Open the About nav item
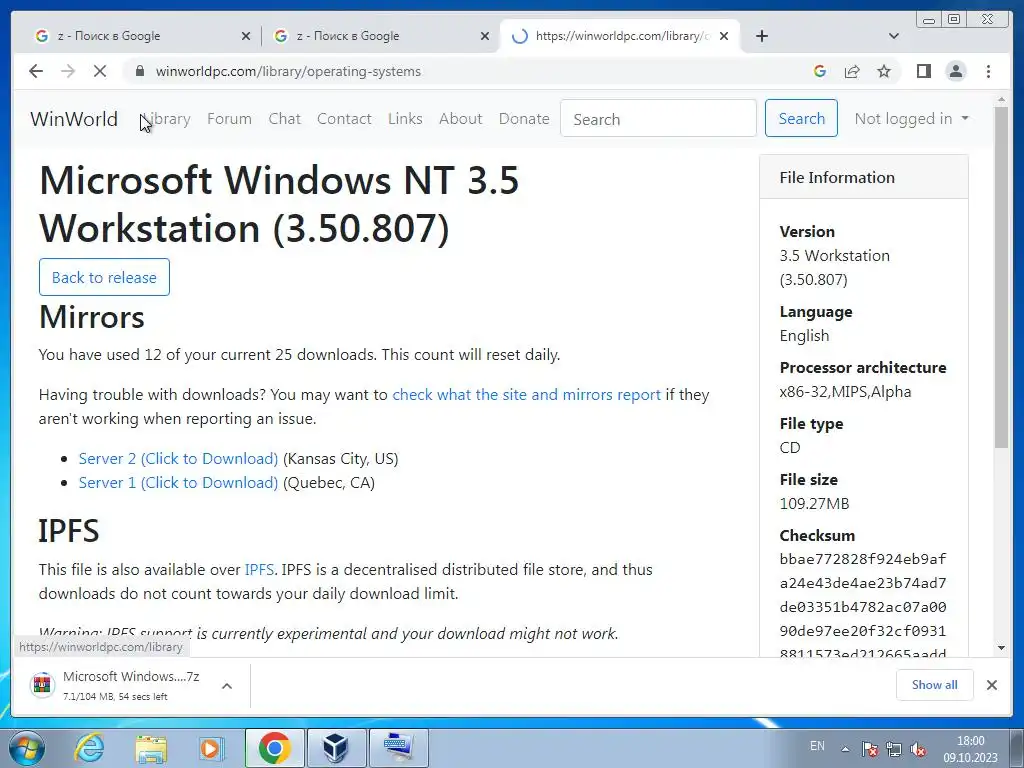This screenshot has width=1024, height=768. click(460, 119)
